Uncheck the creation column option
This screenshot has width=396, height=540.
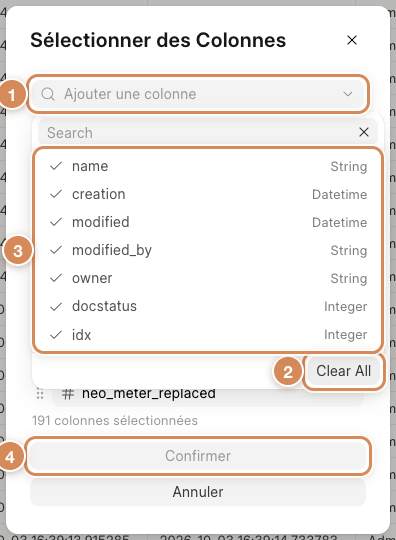pos(208,194)
